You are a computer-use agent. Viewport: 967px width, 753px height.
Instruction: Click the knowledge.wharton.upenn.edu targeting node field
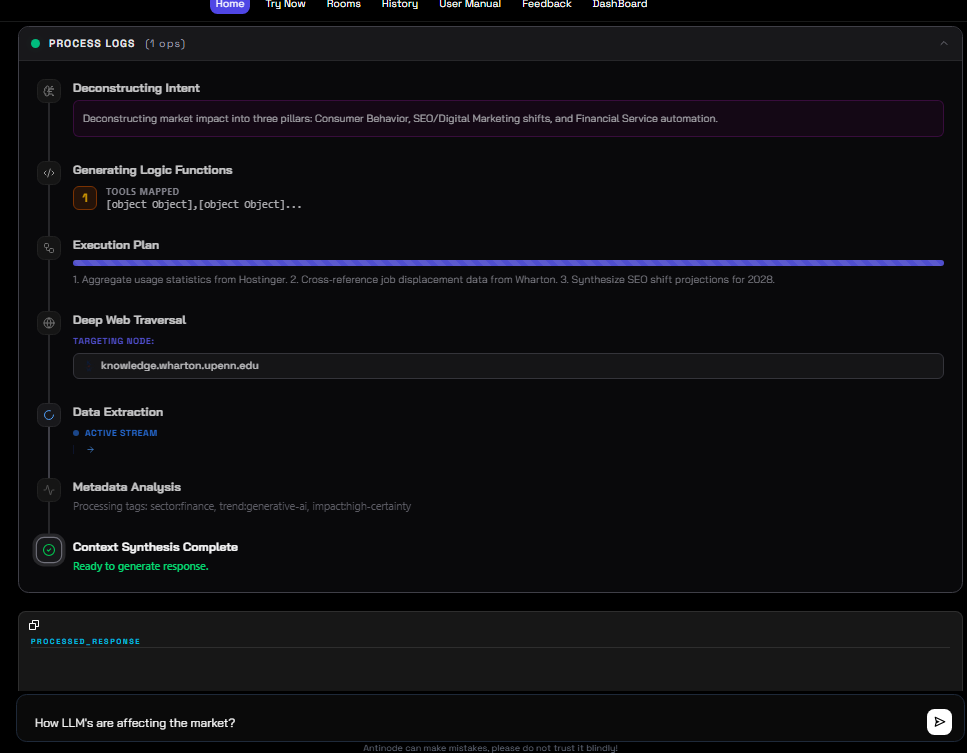508,365
